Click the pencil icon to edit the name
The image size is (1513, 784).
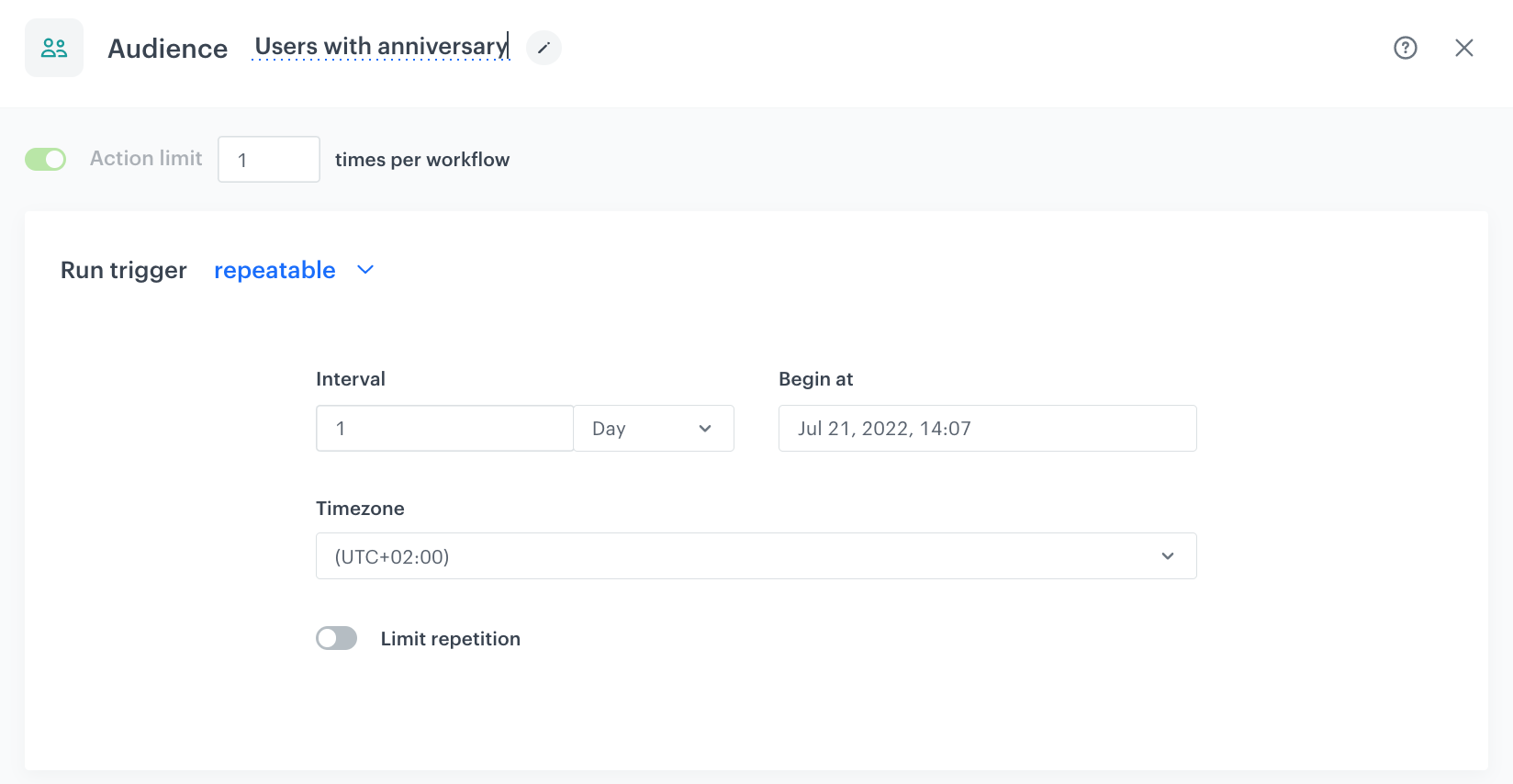(544, 48)
